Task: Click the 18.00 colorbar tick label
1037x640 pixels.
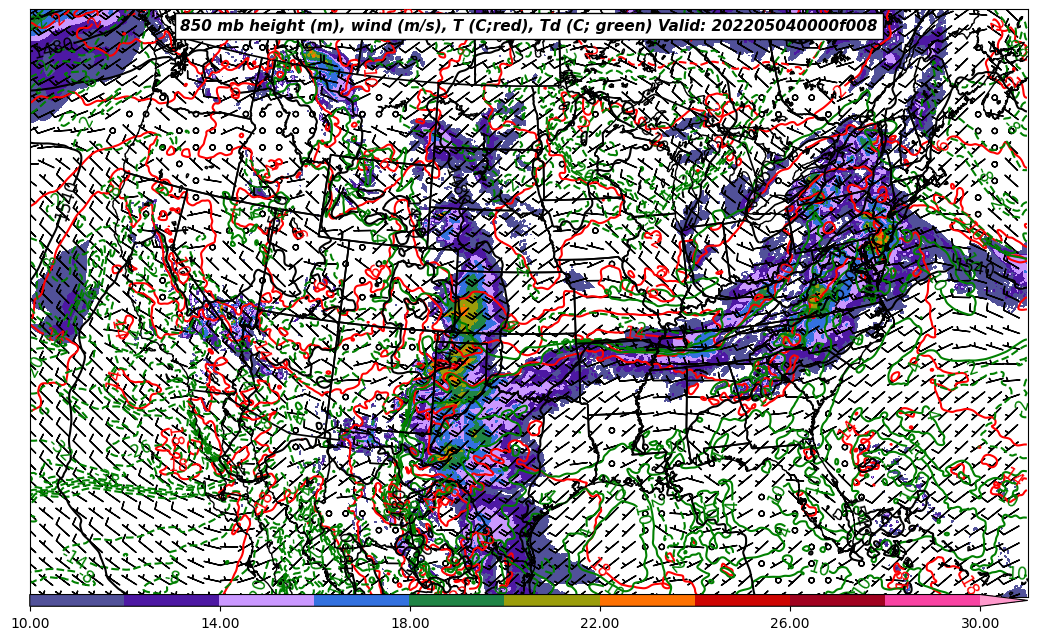Action: click(x=410, y=623)
